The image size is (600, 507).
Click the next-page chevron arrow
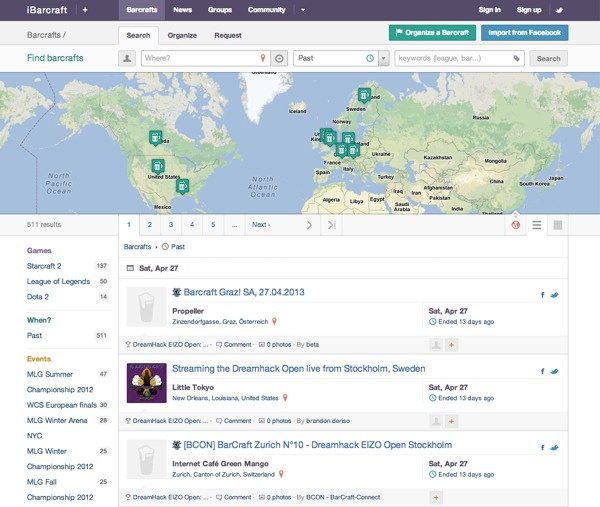pyautogui.click(x=309, y=225)
